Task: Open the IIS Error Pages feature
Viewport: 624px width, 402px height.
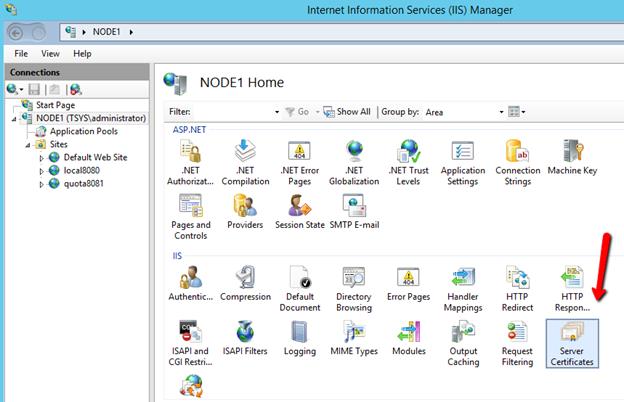Action: click(x=409, y=284)
